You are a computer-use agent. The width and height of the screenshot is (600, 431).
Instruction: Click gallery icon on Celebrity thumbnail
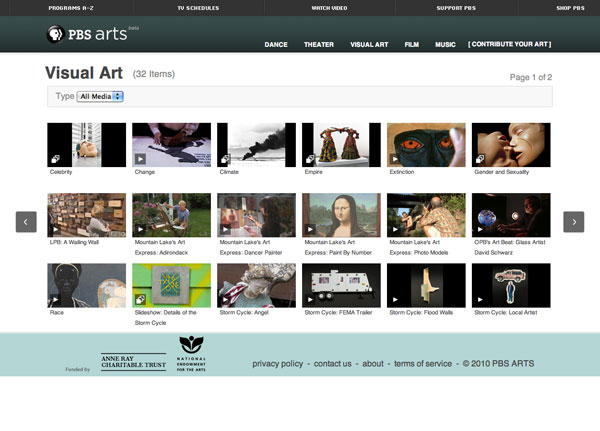(55, 159)
